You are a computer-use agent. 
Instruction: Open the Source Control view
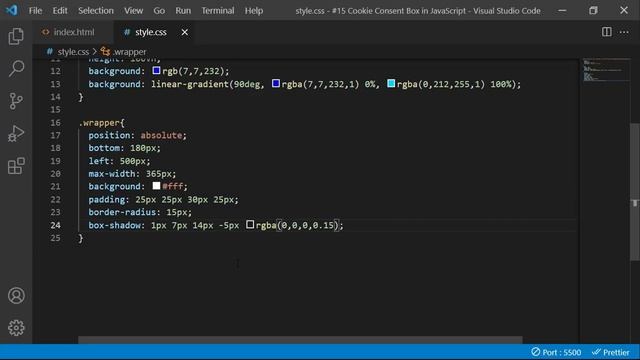point(16,101)
